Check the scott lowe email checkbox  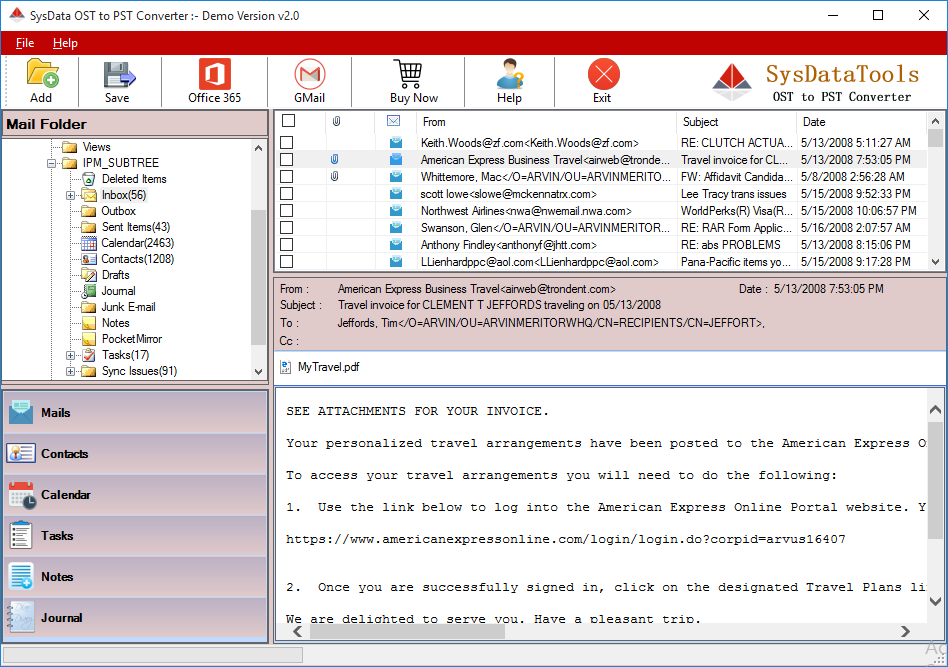[x=287, y=194]
